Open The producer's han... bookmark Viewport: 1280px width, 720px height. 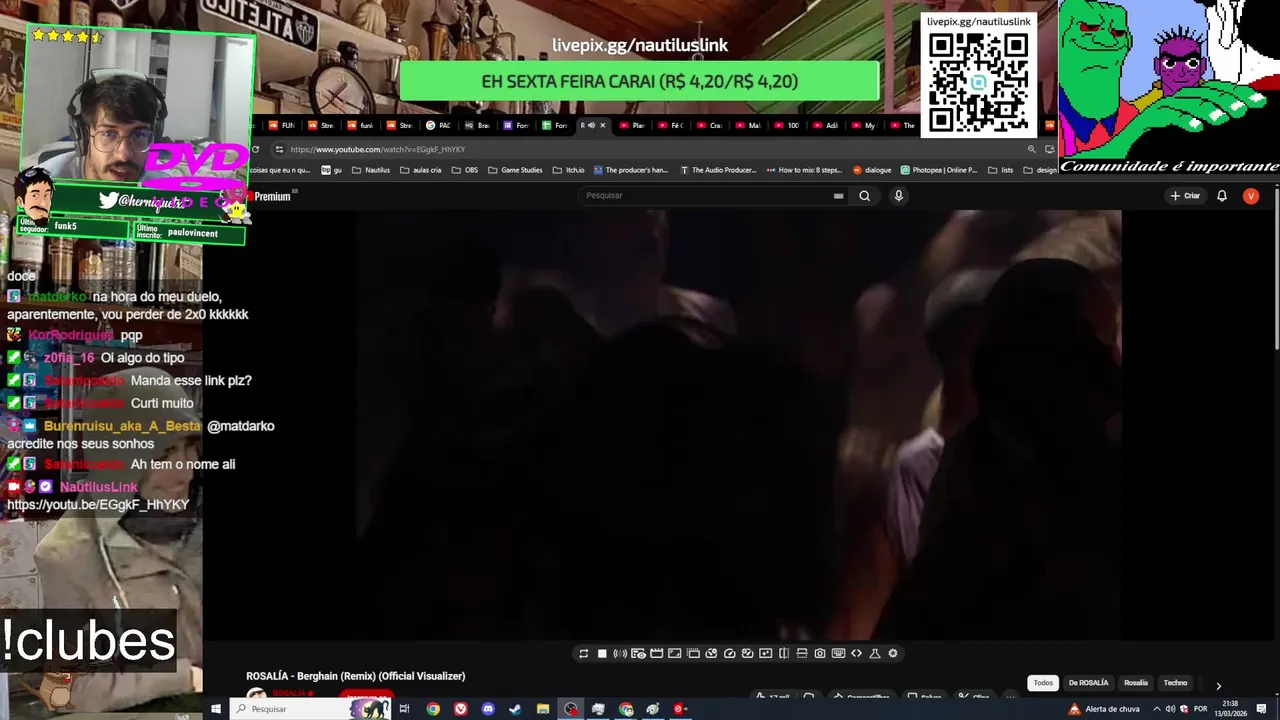[631, 170]
